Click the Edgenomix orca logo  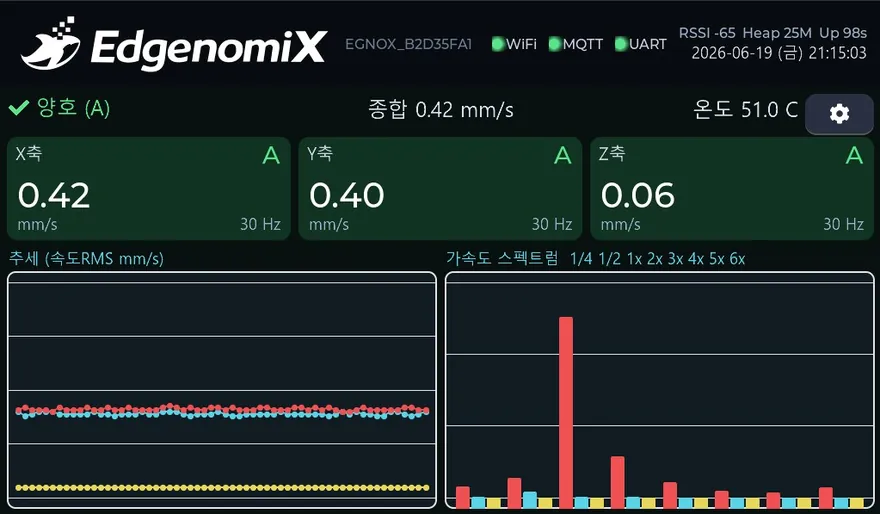pos(51,43)
